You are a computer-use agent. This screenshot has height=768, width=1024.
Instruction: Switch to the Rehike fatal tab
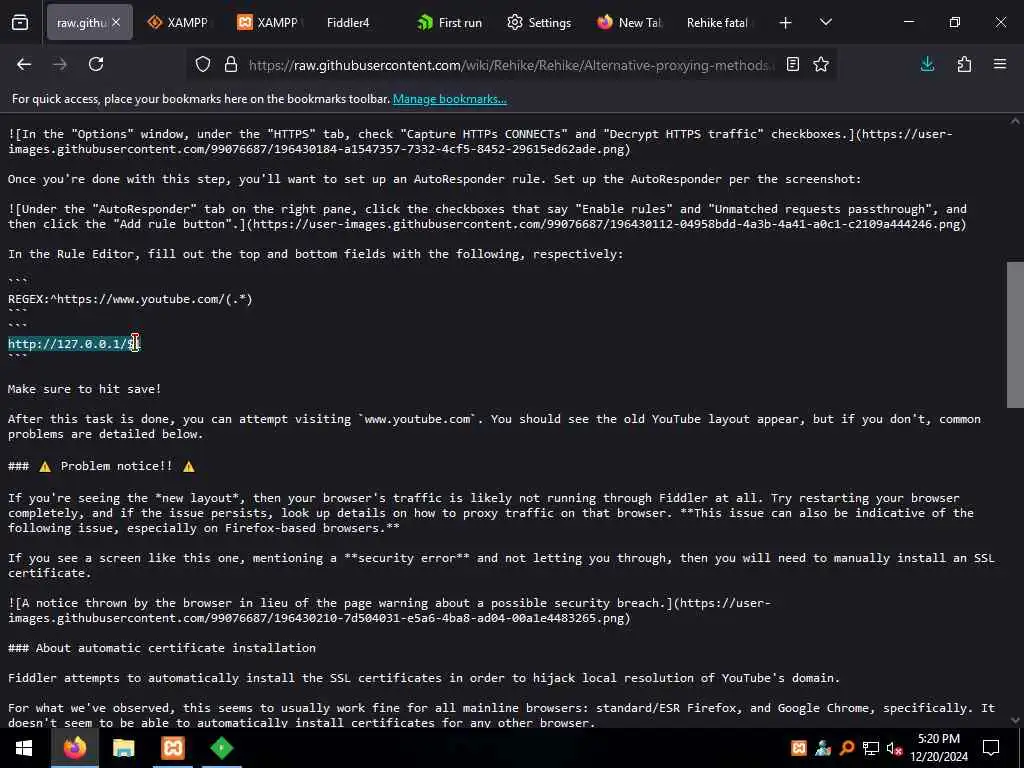[x=718, y=23]
